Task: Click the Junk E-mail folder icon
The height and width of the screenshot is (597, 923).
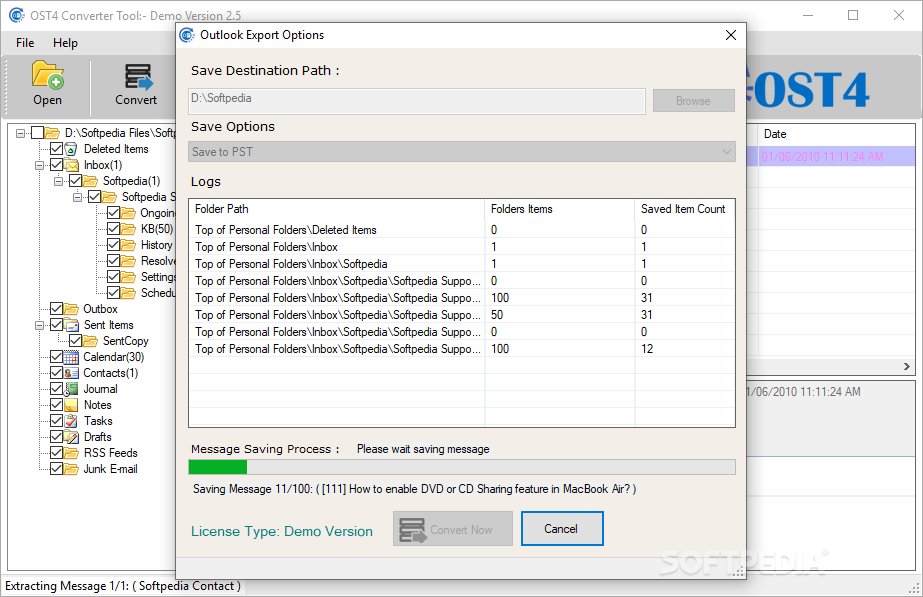Action: (71, 469)
